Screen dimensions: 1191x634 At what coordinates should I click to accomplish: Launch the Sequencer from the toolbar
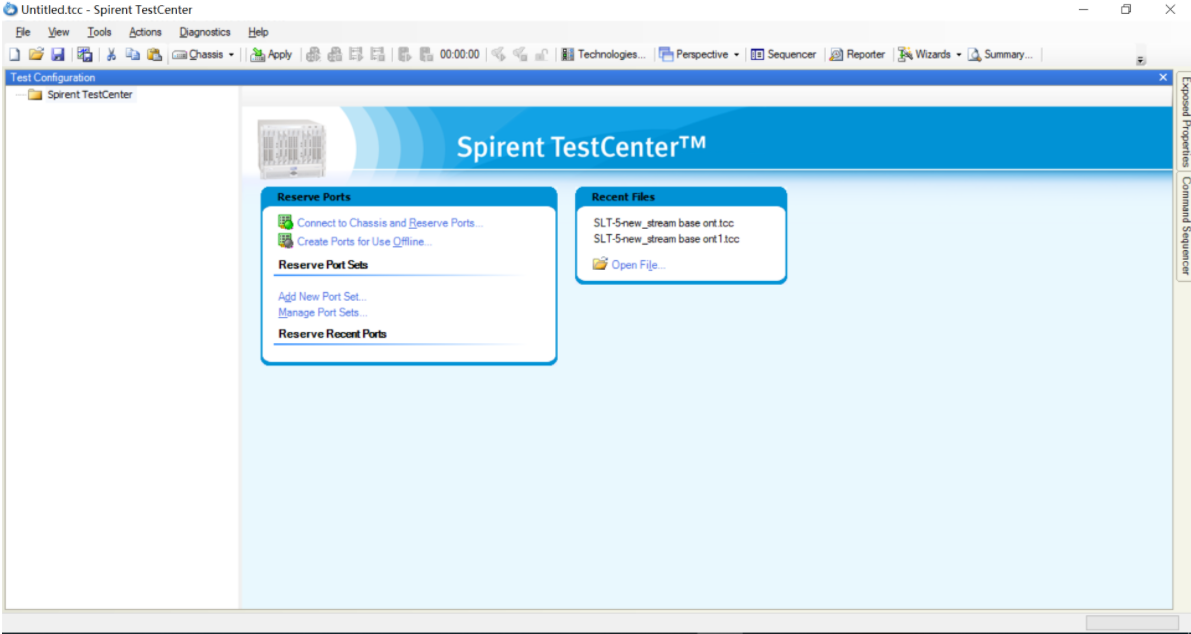784,54
